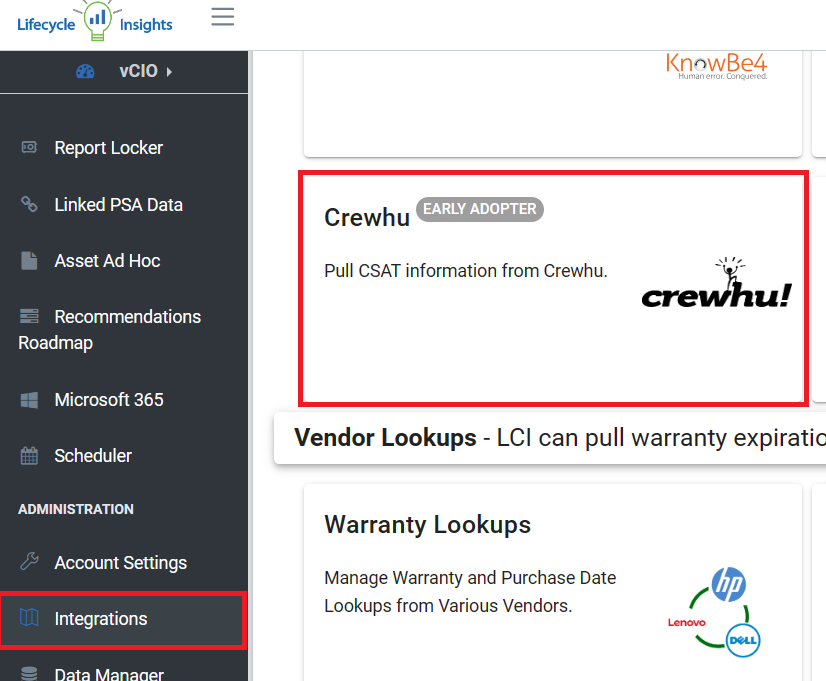Image resolution: width=826 pixels, height=681 pixels.
Task: Select Integrations in the sidebar
Action: point(123,619)
